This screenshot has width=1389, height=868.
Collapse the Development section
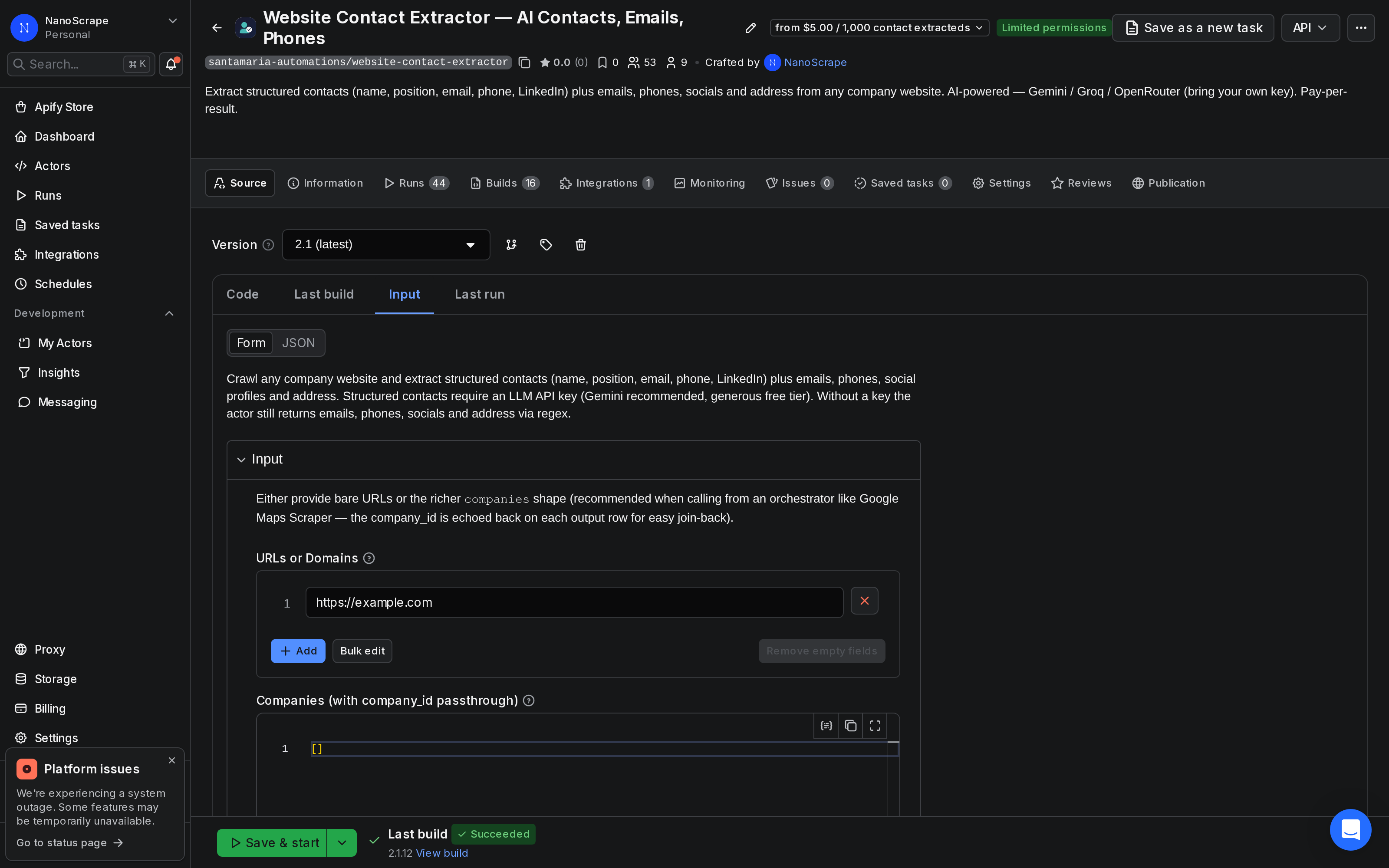click(169, 313)
